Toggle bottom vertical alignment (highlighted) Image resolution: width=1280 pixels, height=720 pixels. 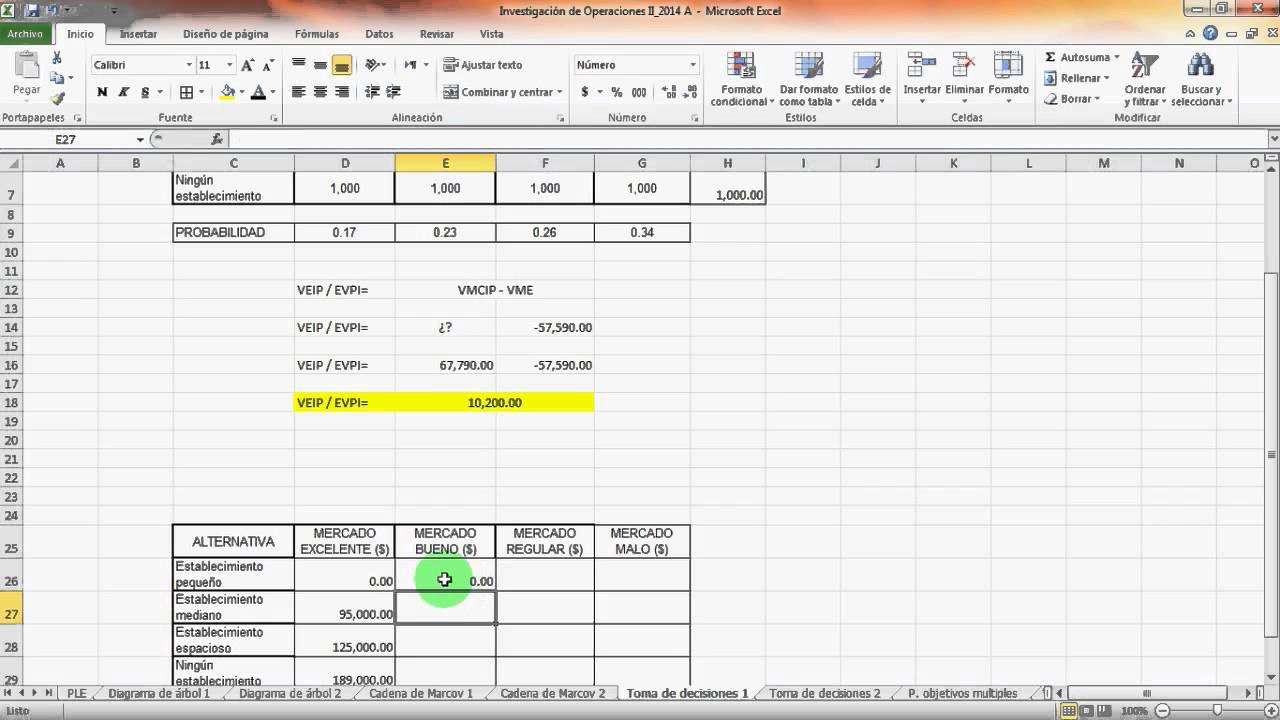[342, 65]
